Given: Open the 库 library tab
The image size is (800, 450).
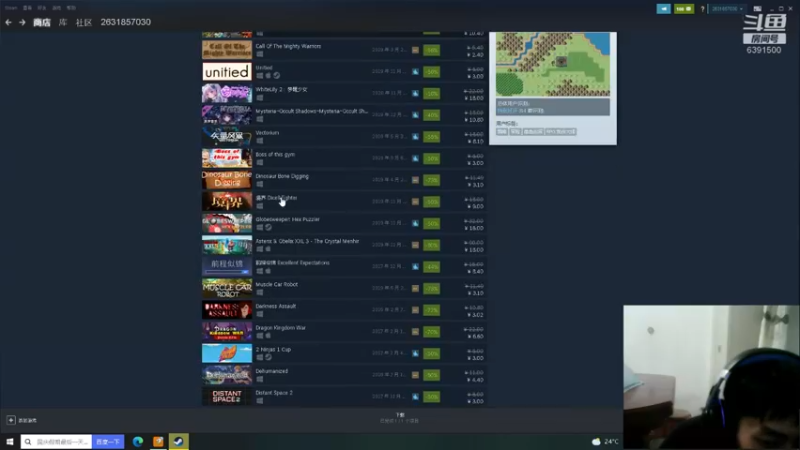Looking at the screenshot, I should pos(63,22).
